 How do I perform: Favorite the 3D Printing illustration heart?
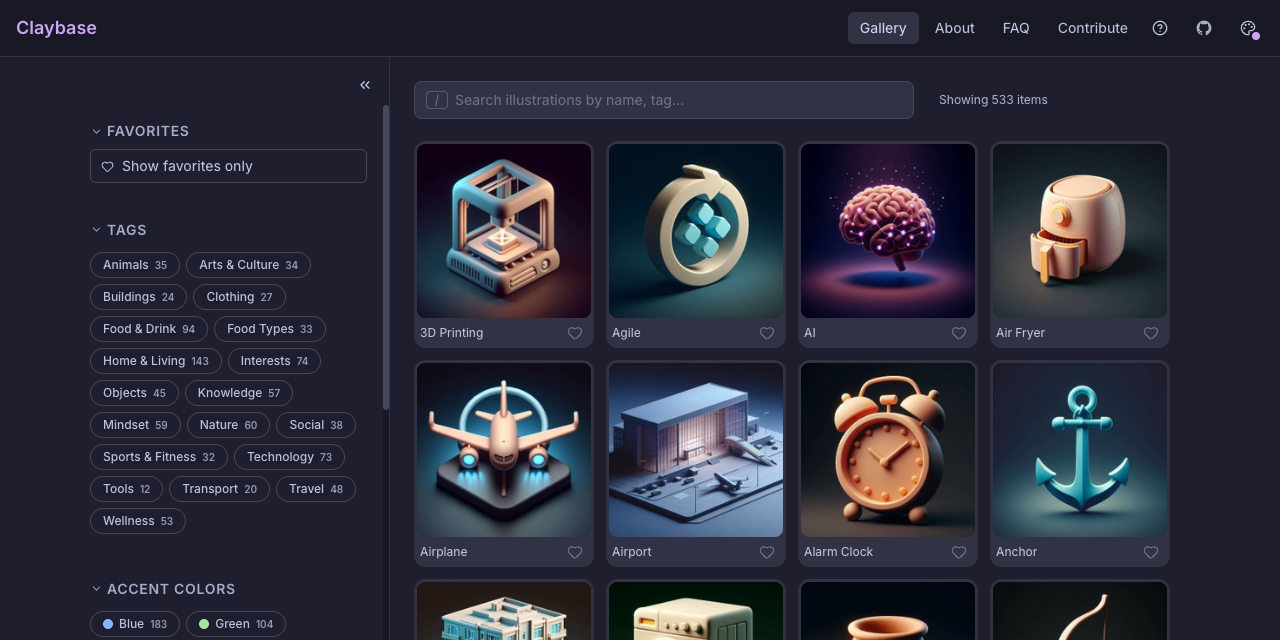click(575, 333)
